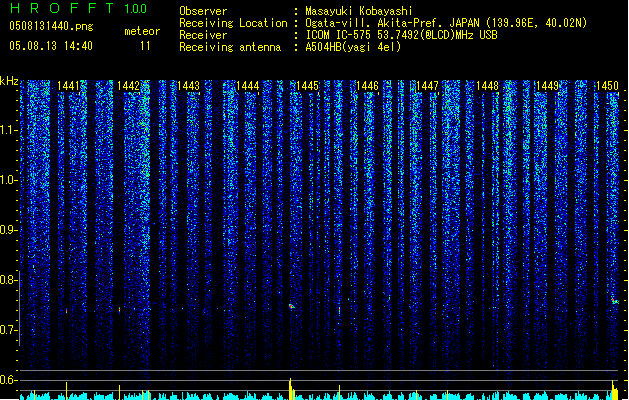Click the 1448 time marker
The height and width of the screenshot is (400, 629).
tap(487, 86)
